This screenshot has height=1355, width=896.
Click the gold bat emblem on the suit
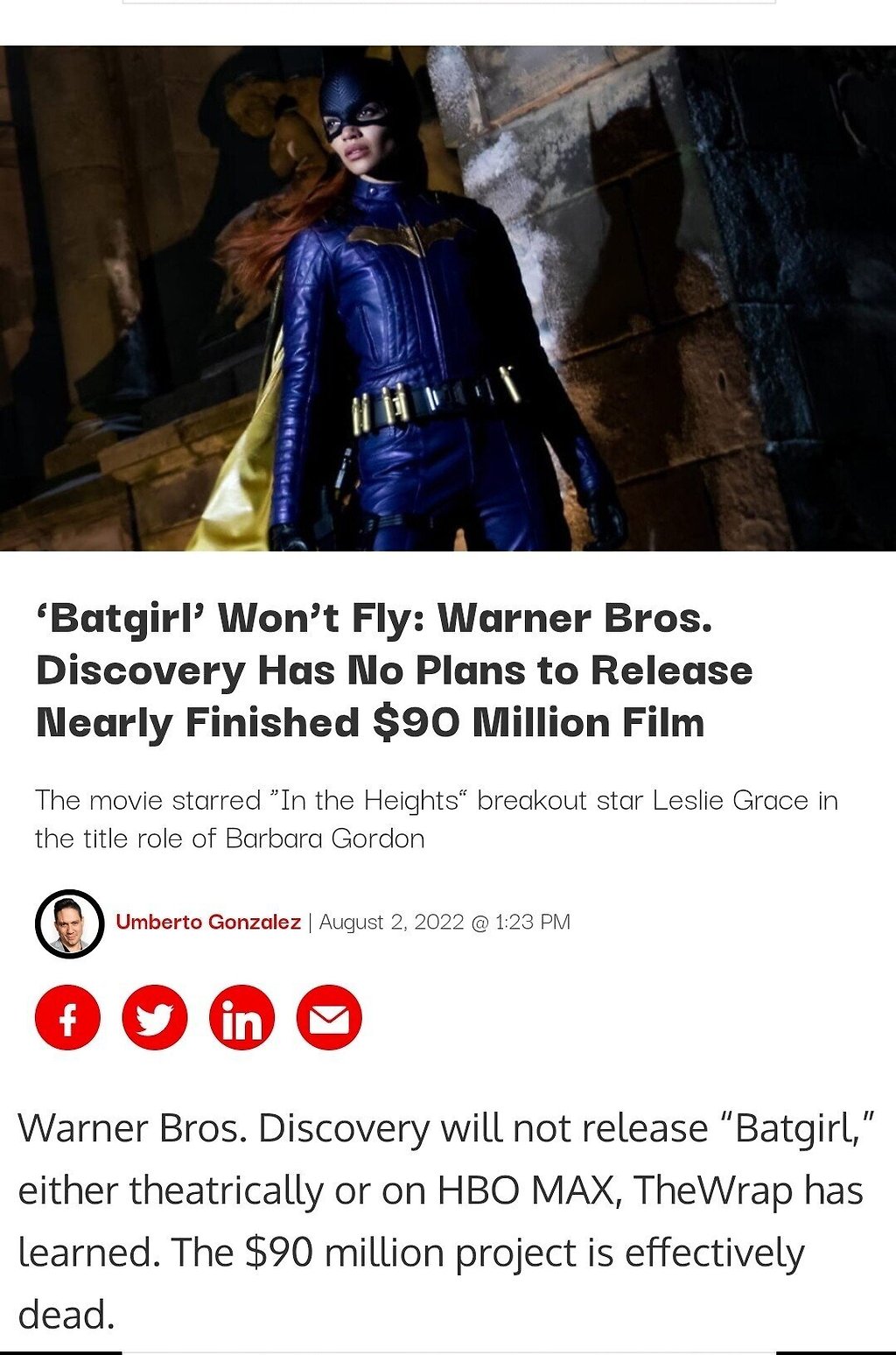[x=409, y=235]
